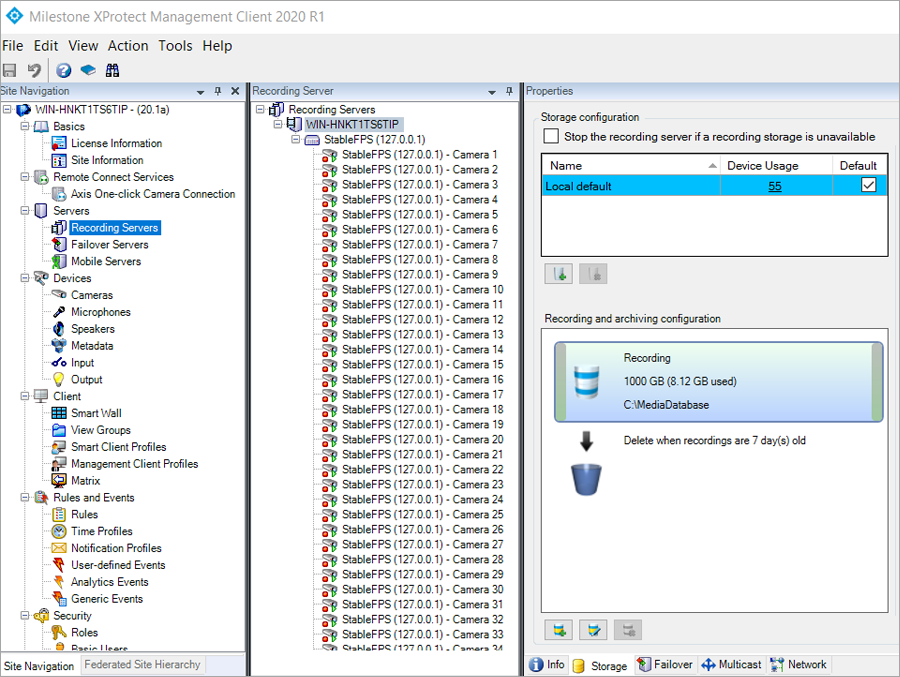Switch to the Failover tab
This screenshot has width=900, height=677.
[x=666, y=665]
